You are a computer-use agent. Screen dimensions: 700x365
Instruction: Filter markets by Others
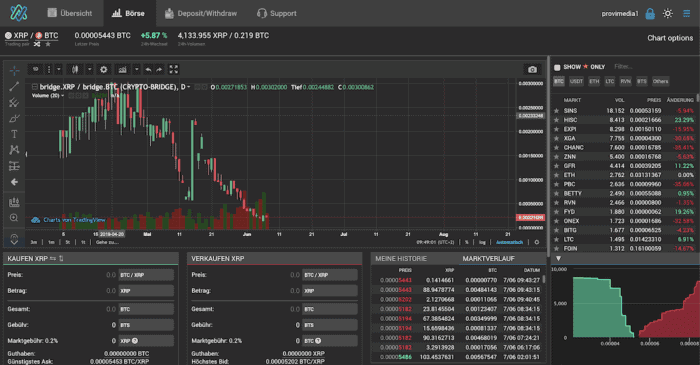[x=660, y=81]
